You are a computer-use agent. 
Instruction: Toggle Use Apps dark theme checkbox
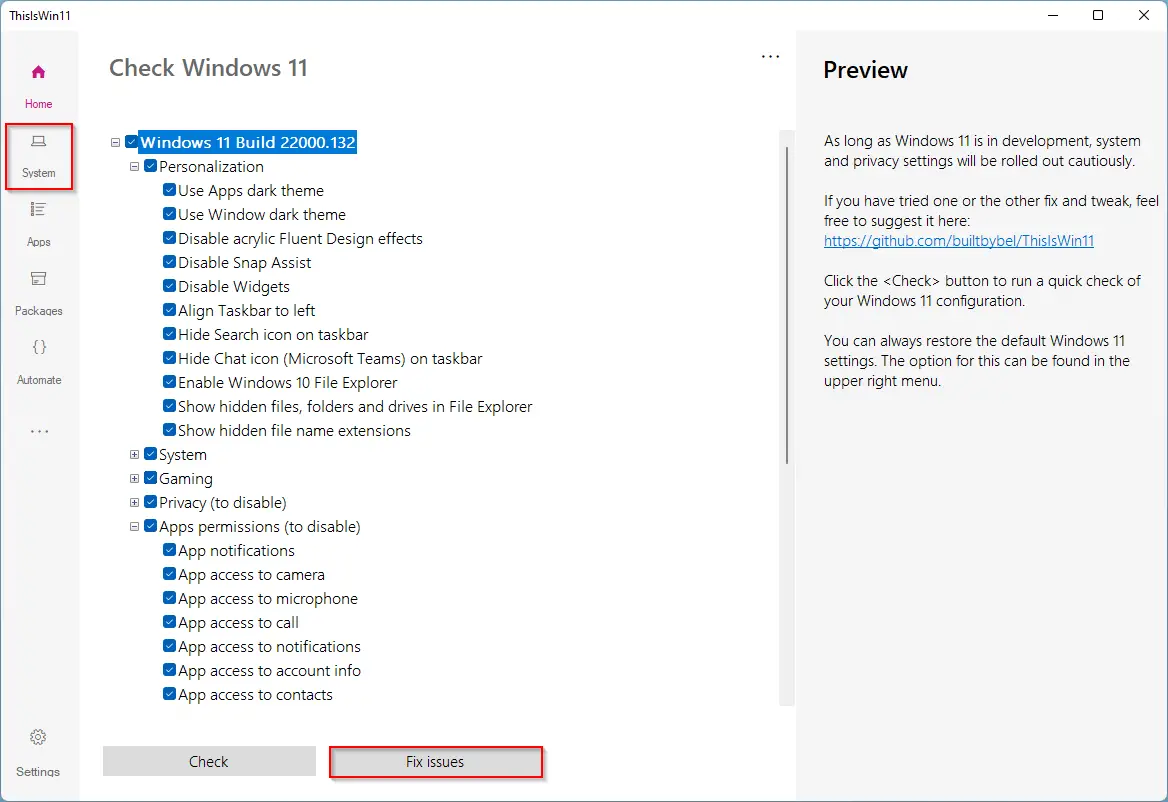pos(169,190)
